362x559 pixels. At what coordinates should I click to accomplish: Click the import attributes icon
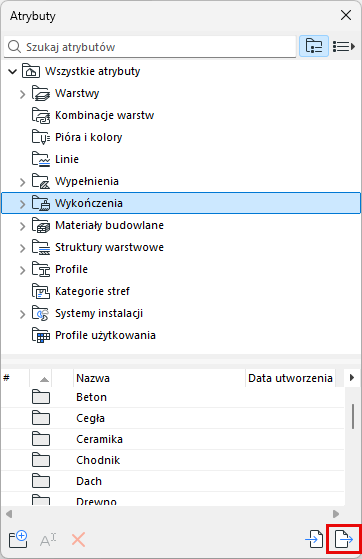click(314, 539)
